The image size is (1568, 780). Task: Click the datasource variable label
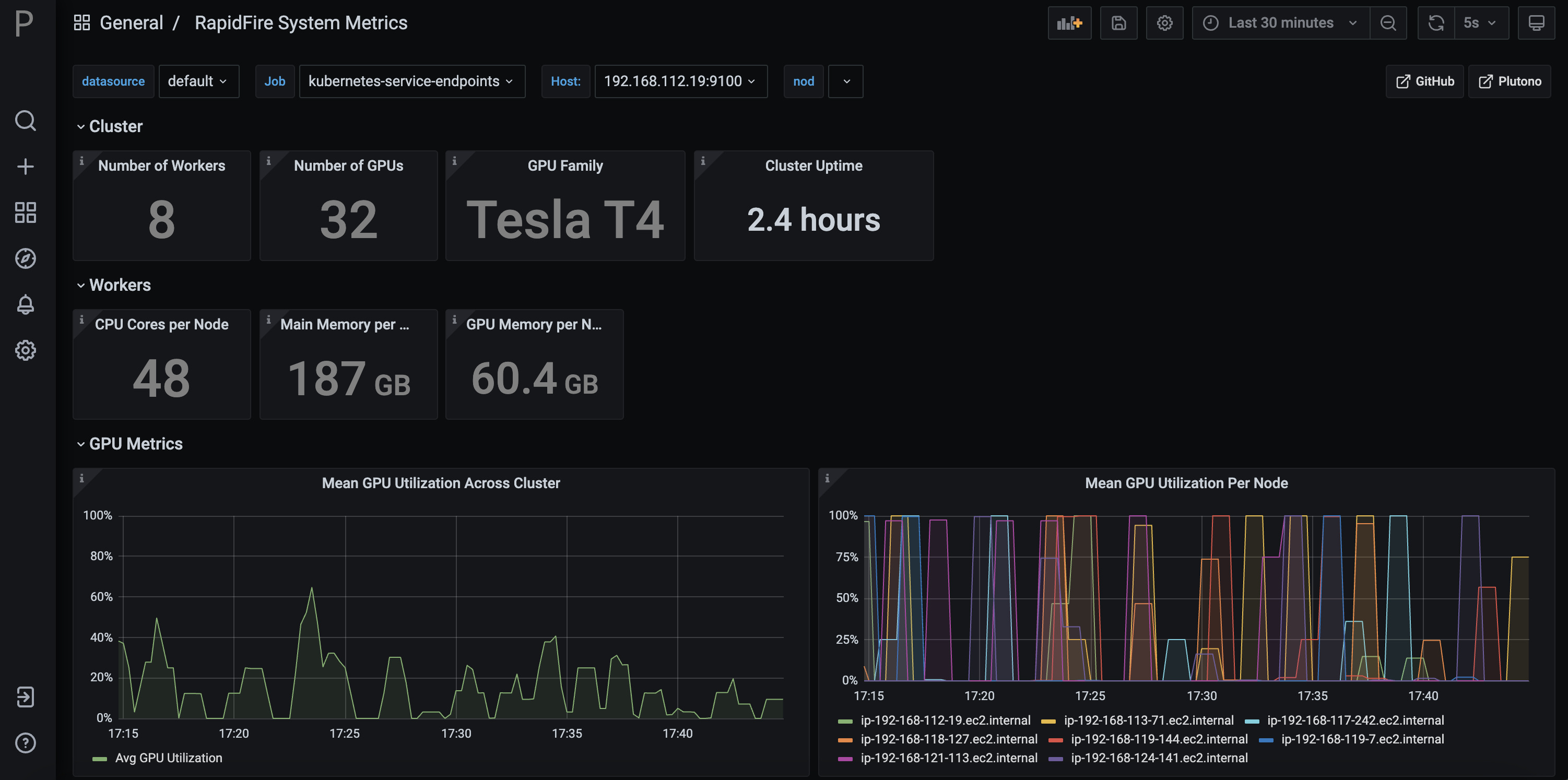pyautogui.click(x=113, y=81)
